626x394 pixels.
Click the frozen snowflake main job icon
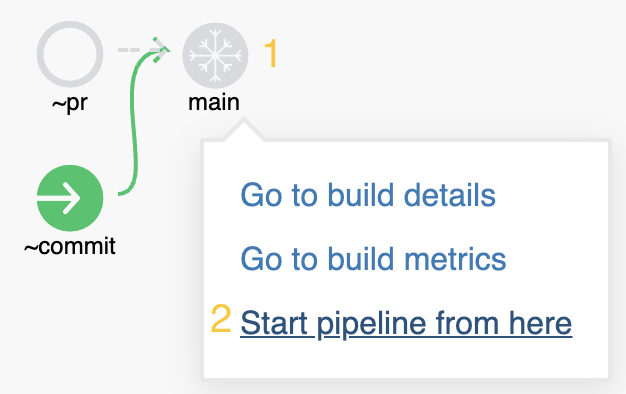pos(215,55)
